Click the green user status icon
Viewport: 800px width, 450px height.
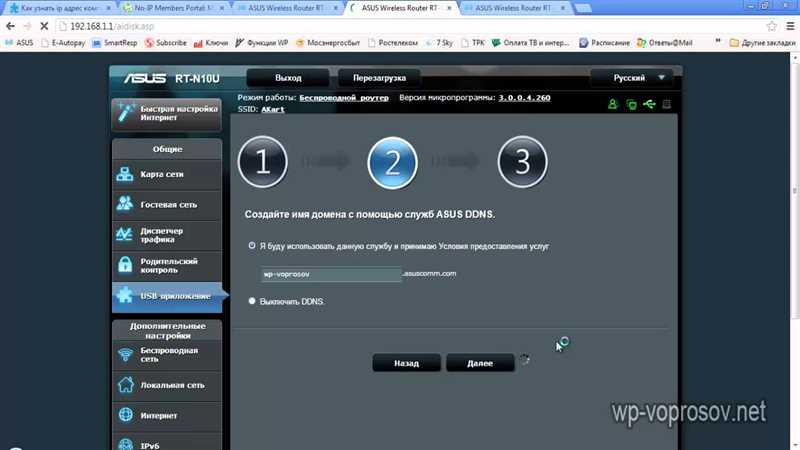613,104
